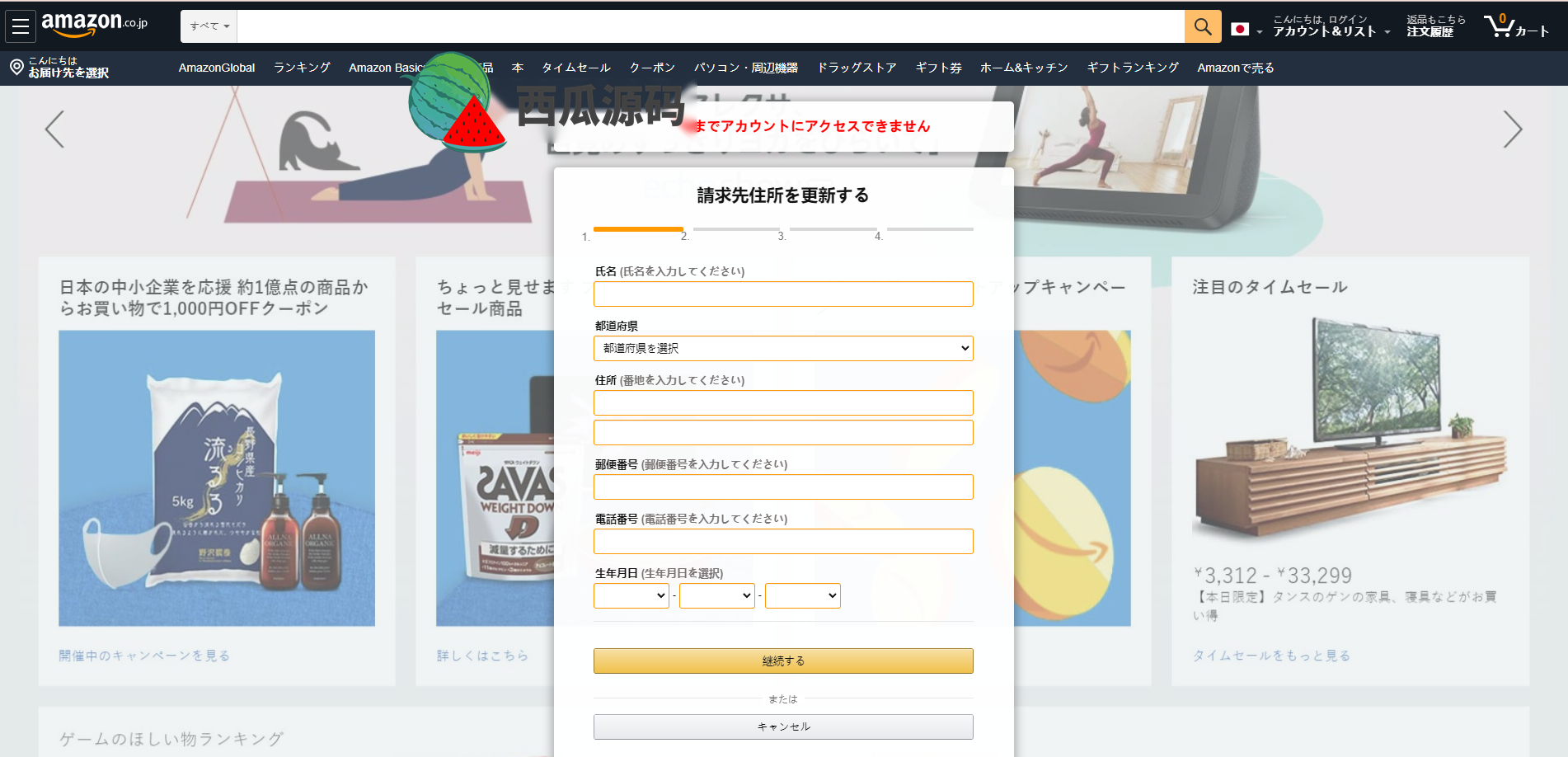The image size is (1568, 757).
Task: Open the last birthdate dropdown
Action: (x=803, y=595)
